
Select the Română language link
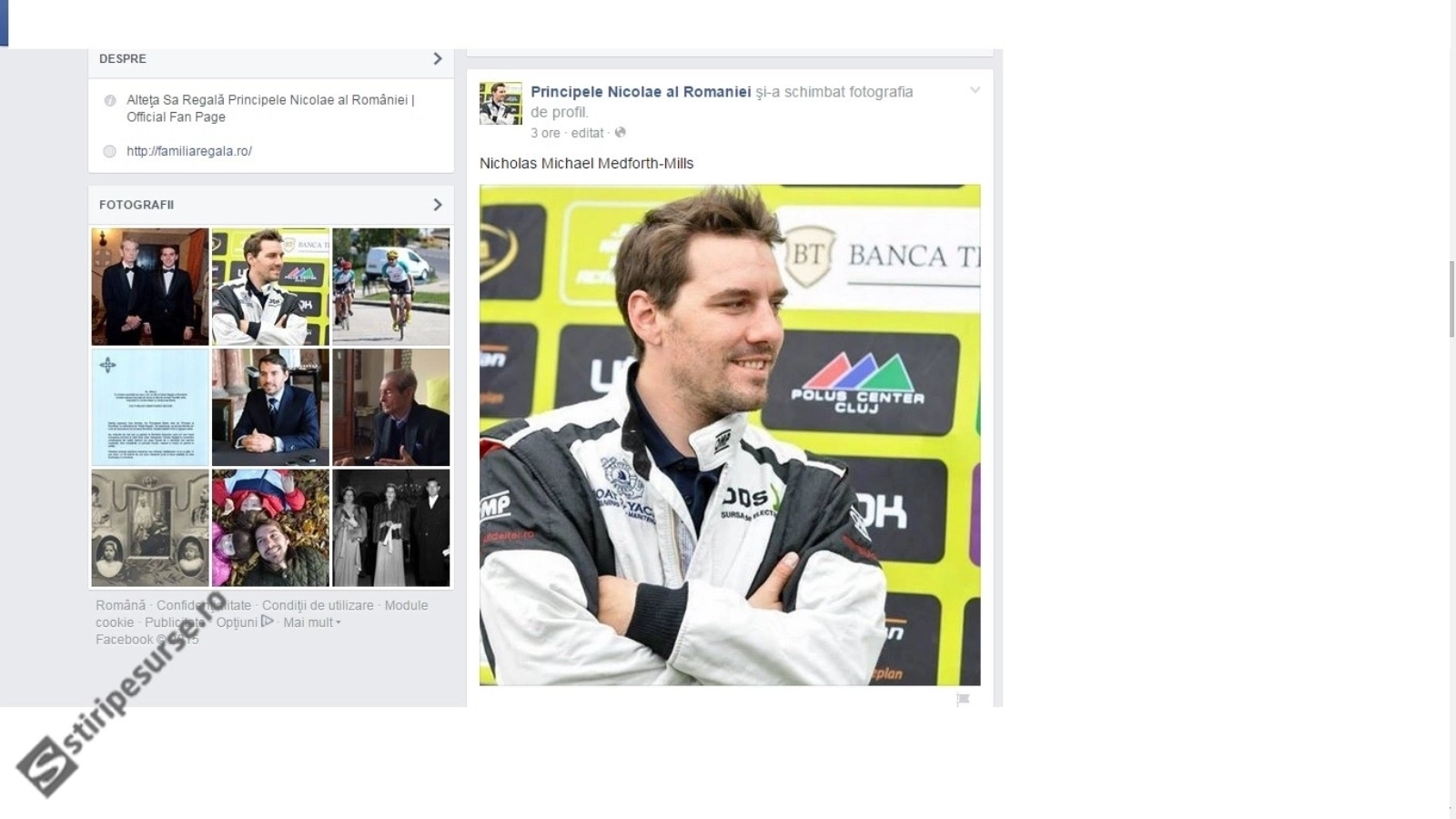(x=120, y=605)
